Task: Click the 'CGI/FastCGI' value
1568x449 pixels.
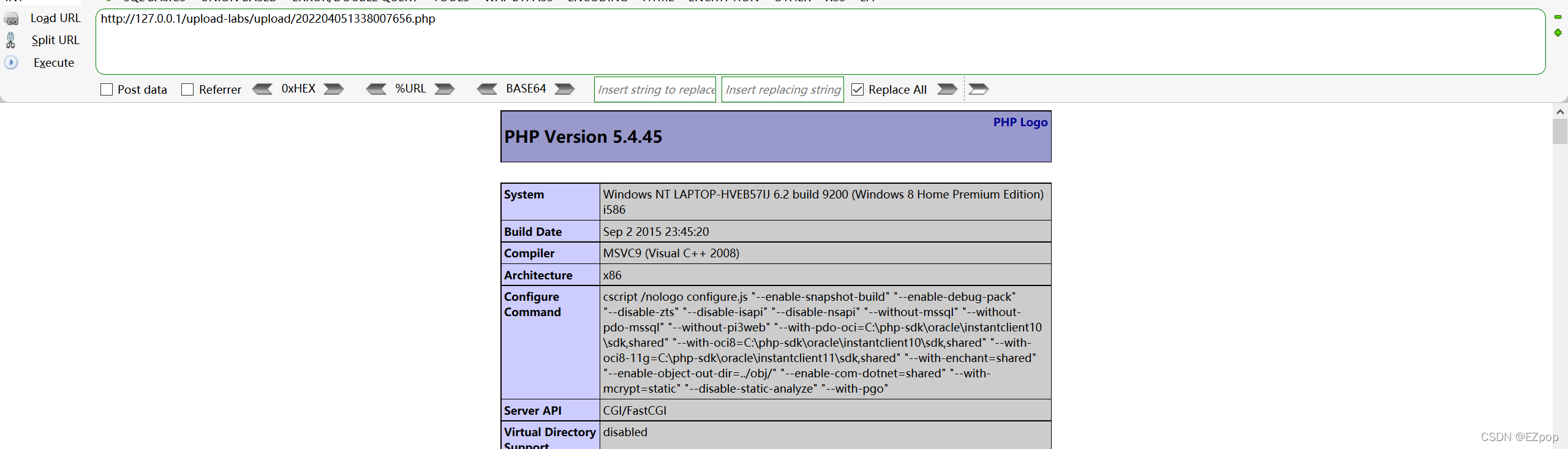Action: (635, 410)
